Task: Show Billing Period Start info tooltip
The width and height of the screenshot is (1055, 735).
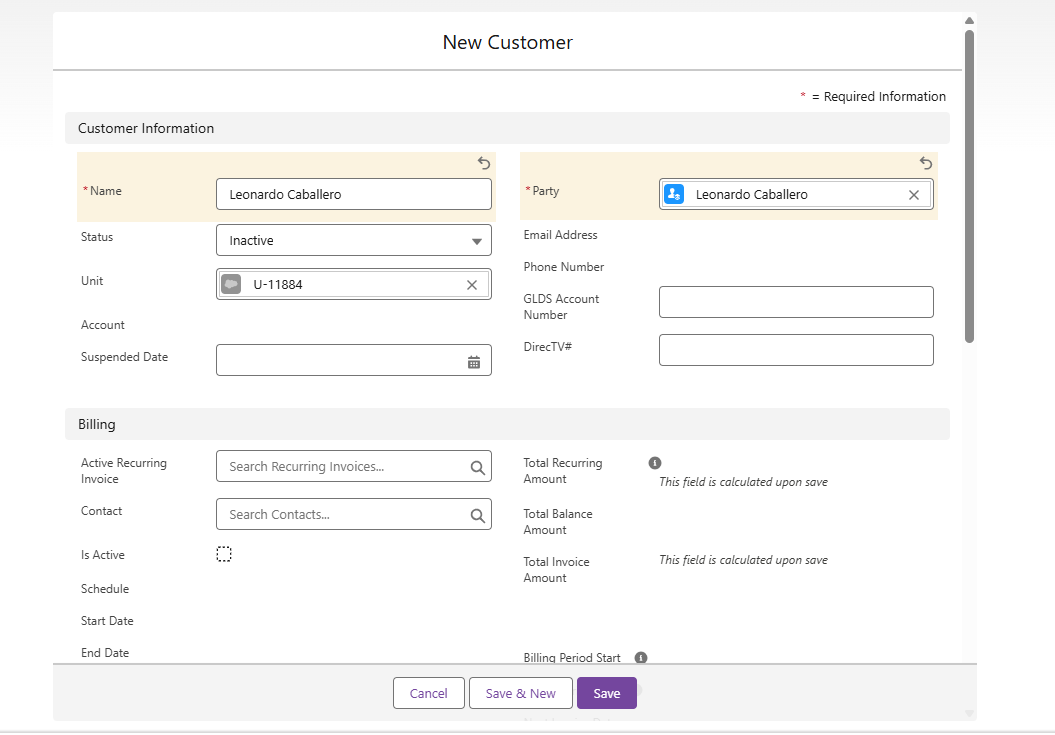Action: coord(641,658)
